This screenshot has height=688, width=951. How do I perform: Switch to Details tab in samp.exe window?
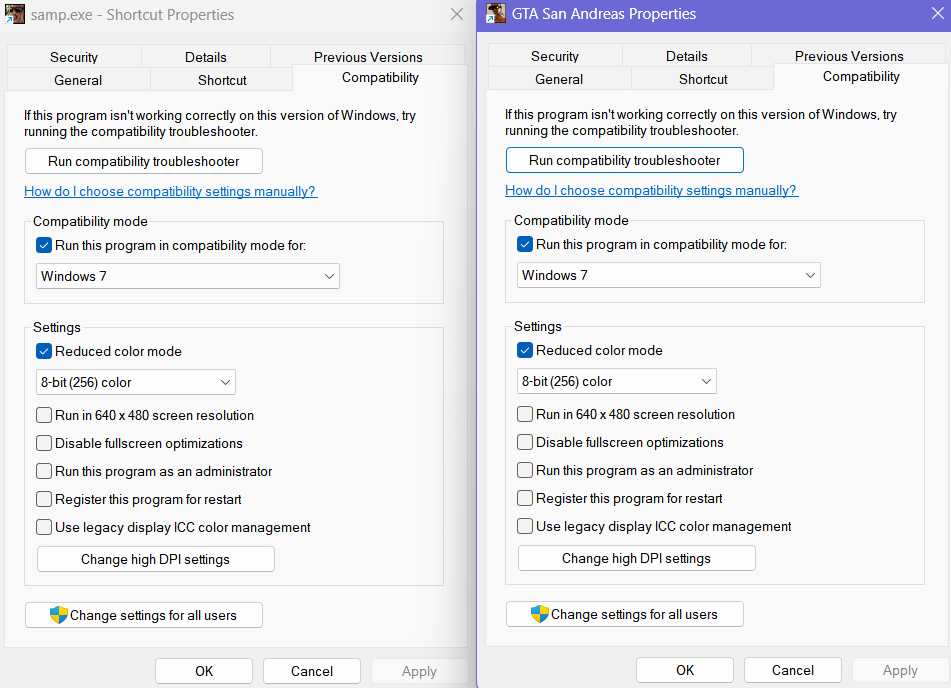(206, 57)
